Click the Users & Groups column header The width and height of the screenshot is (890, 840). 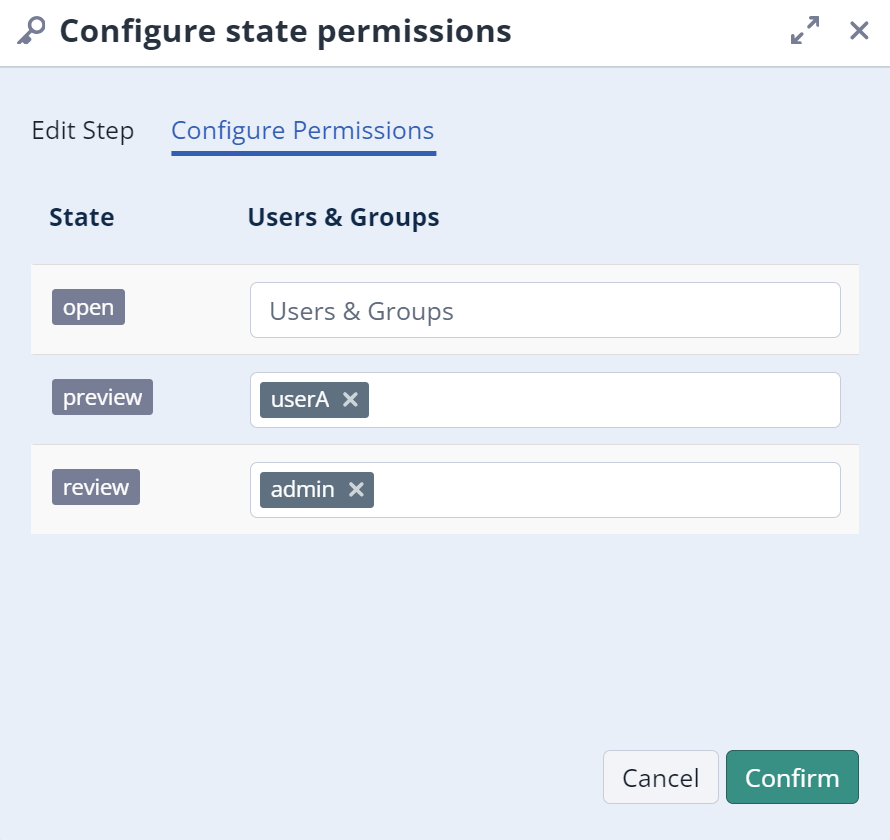[343, 217]
